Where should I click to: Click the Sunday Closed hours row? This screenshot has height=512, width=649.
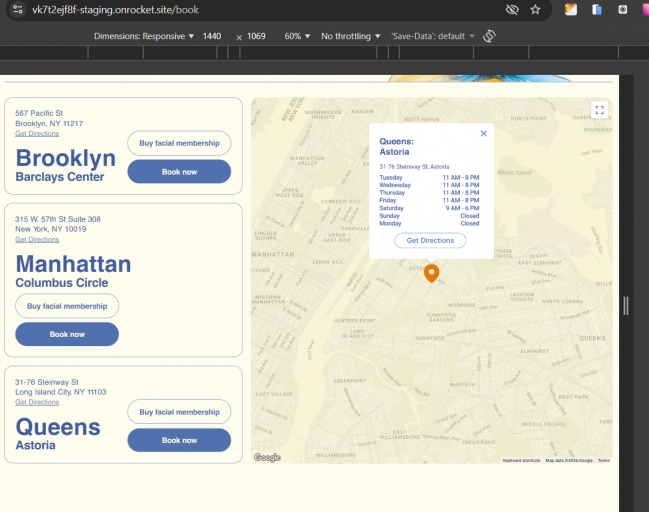tap(429, 216)
